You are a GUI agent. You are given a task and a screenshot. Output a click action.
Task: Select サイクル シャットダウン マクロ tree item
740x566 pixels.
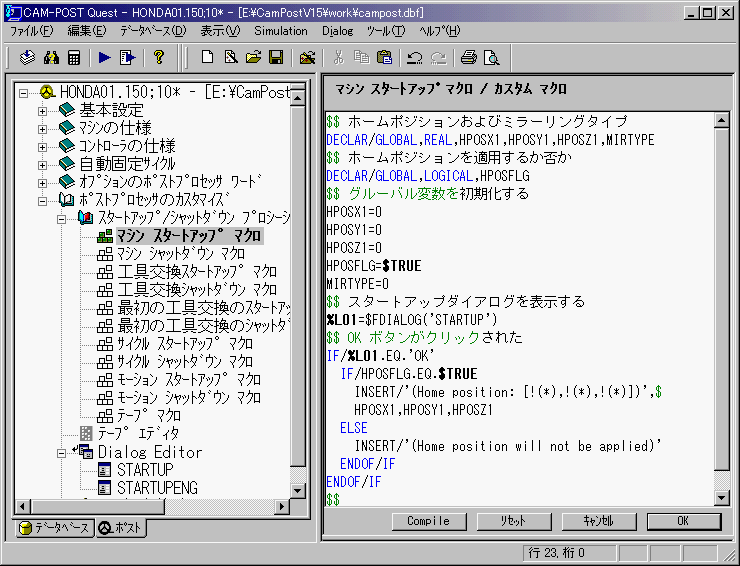[x=185, y=361]
